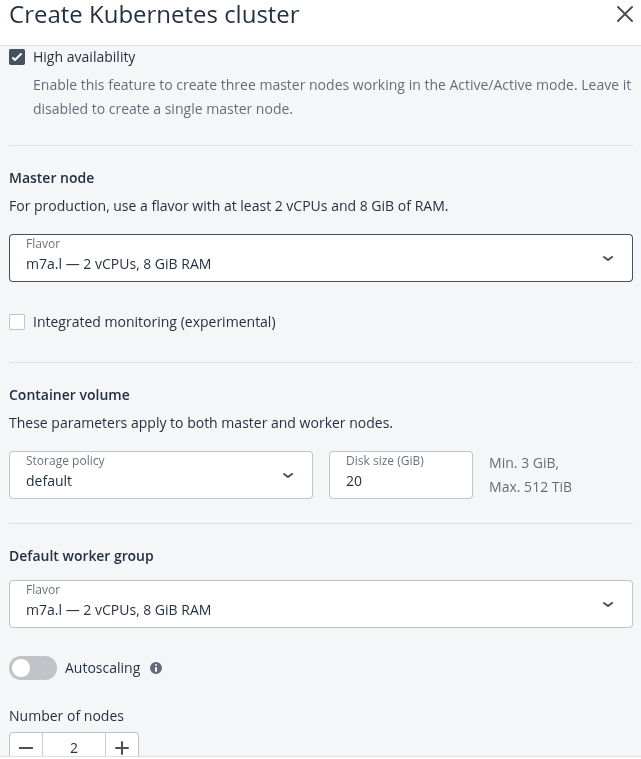Screen dimensions: 641x759
Task: Click the Storage policy chevron arrow
Action: tap(288, 475)
